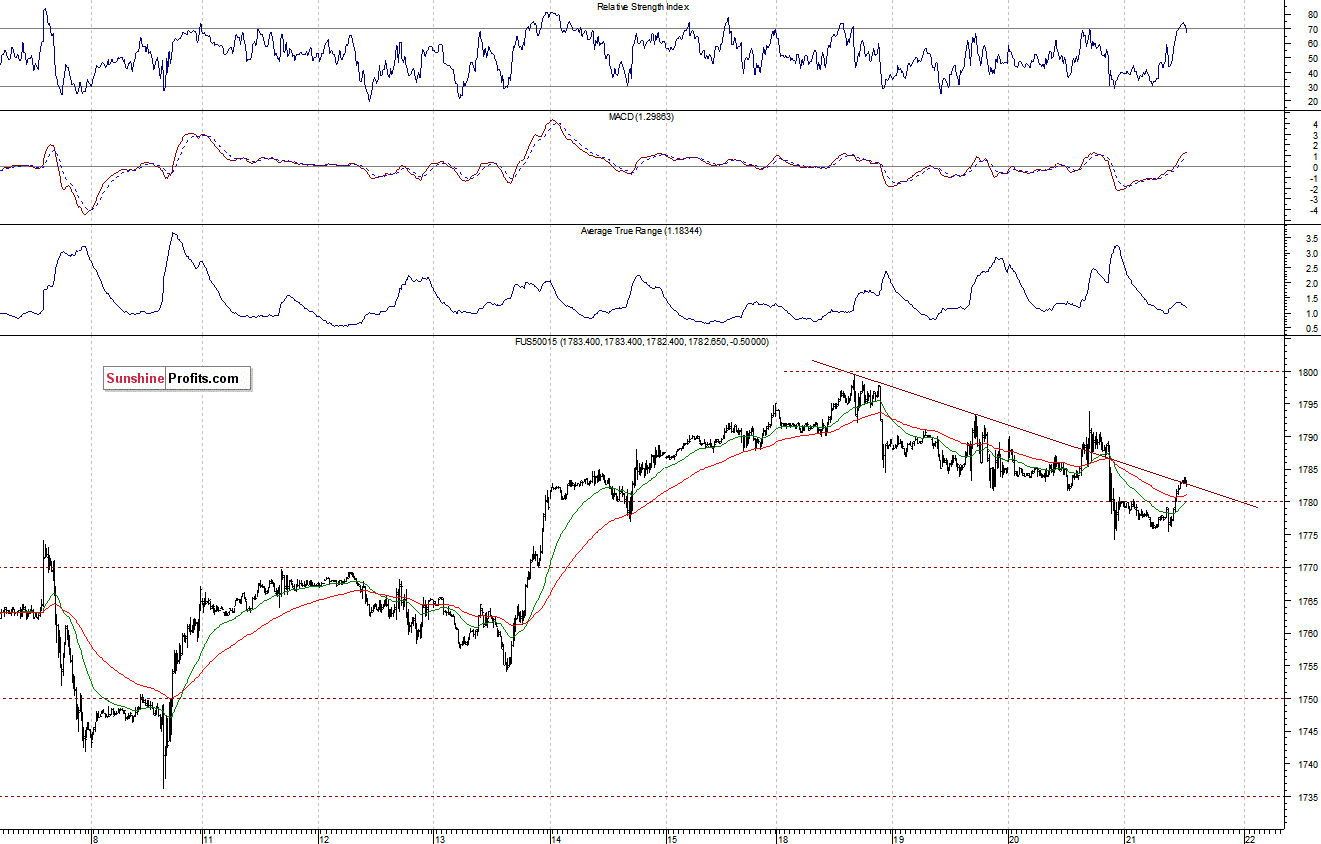
Task: Click the 1760 price axis label
Action: pos(1307,634)
